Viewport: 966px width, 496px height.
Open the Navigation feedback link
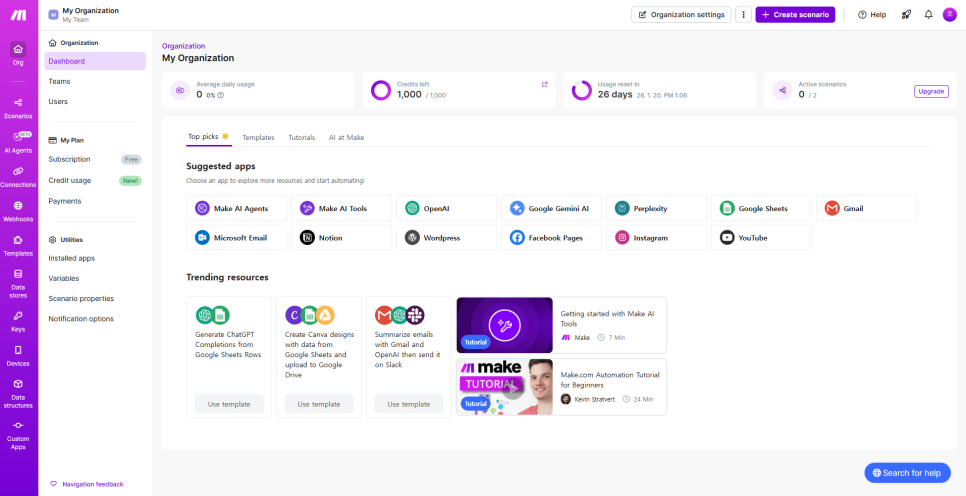coord(87,484)
